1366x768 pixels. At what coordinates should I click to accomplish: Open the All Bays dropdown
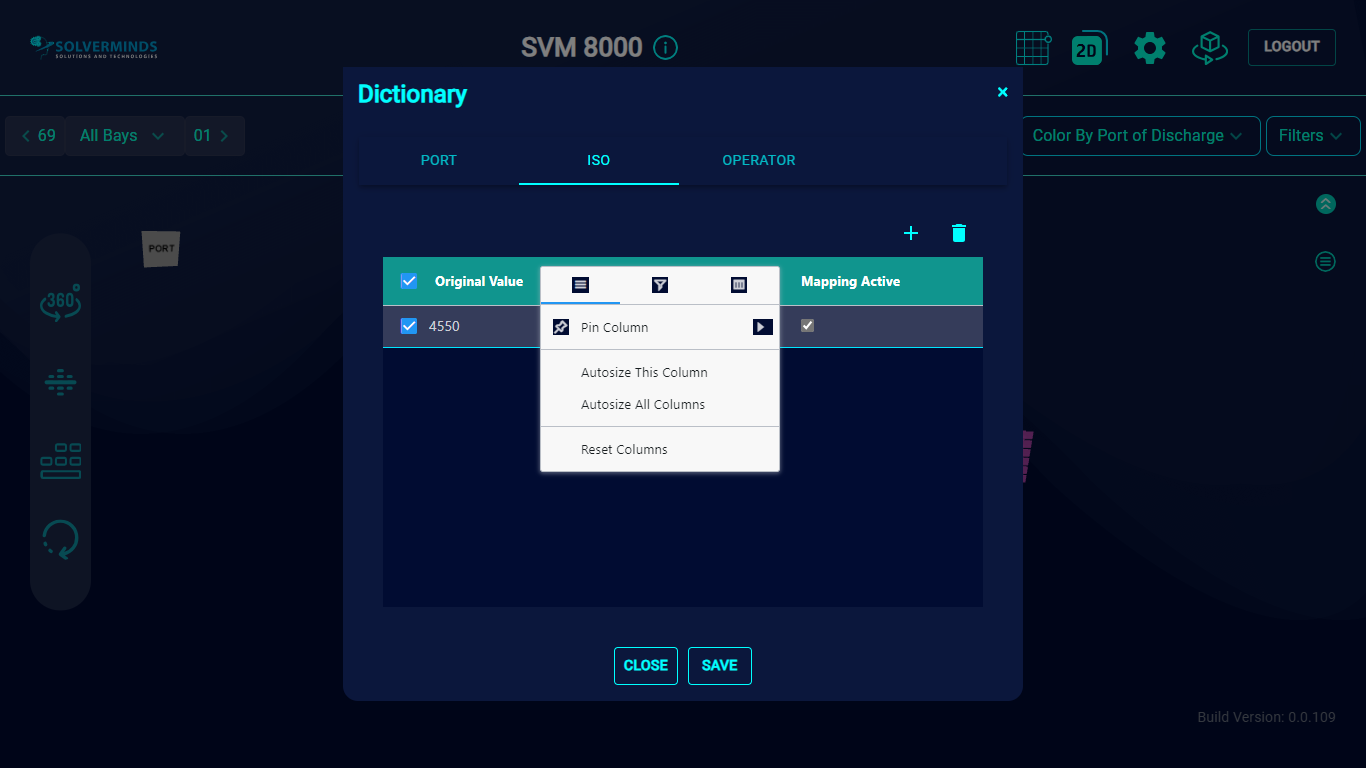coord(122,136)
